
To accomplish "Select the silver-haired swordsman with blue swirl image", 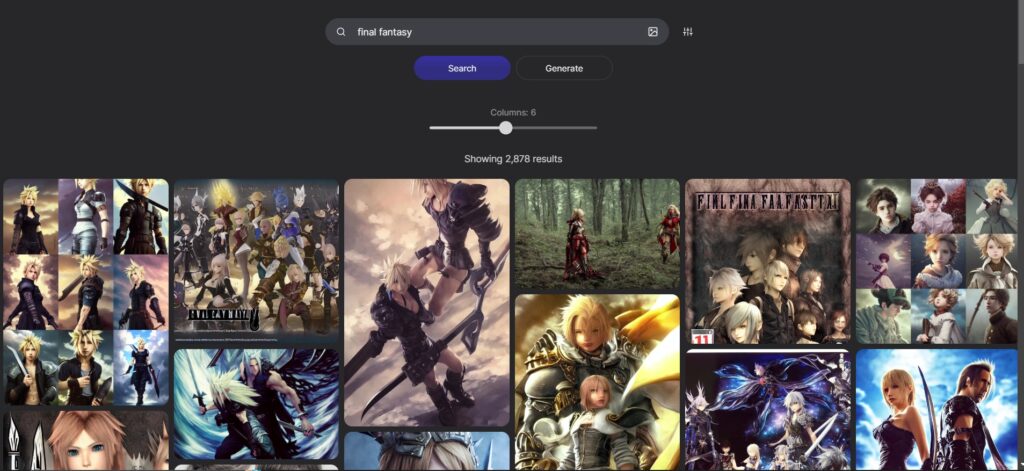I will (x=256, y=404).
